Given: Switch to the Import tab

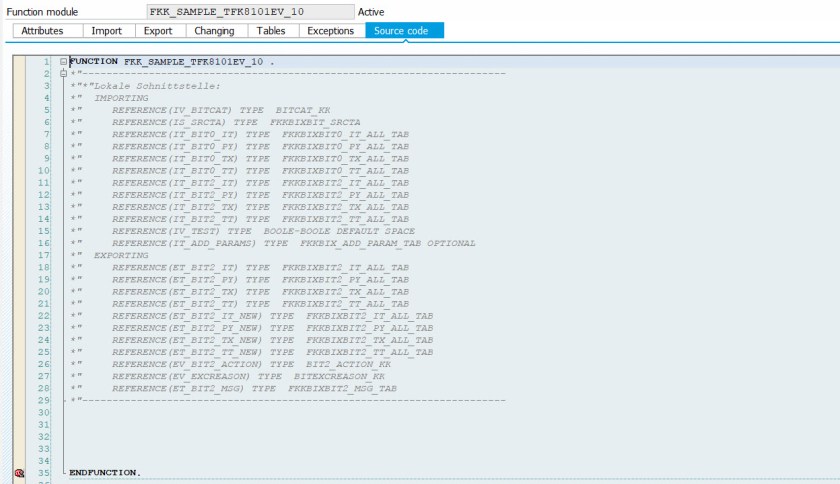Looking at the screenshot, I should coord(107,31).
